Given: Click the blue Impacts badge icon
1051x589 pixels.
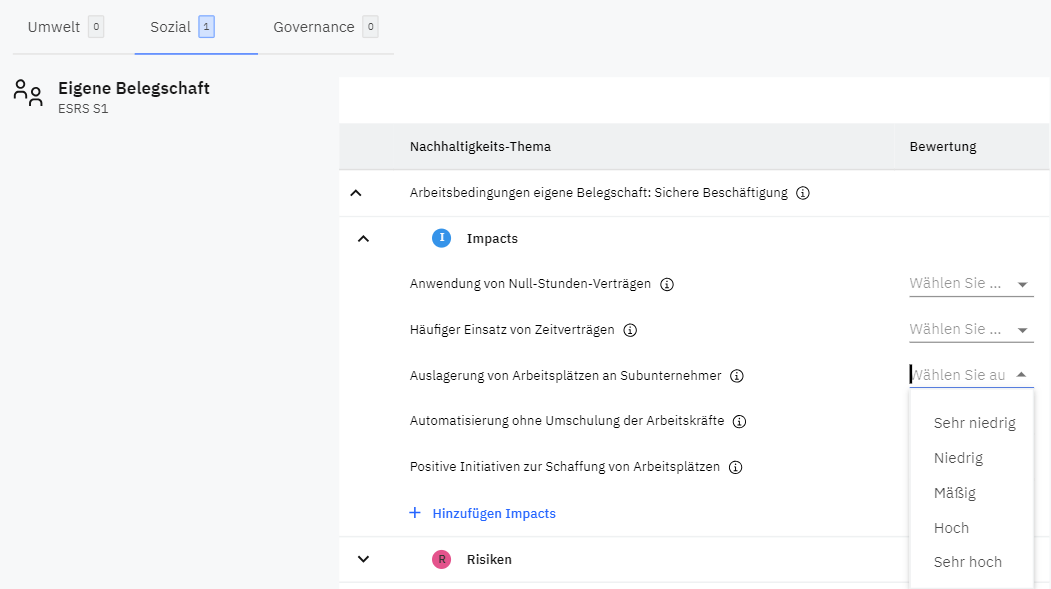Looking at the screenshot, I should pyautogui.click(x=441, y=238).
